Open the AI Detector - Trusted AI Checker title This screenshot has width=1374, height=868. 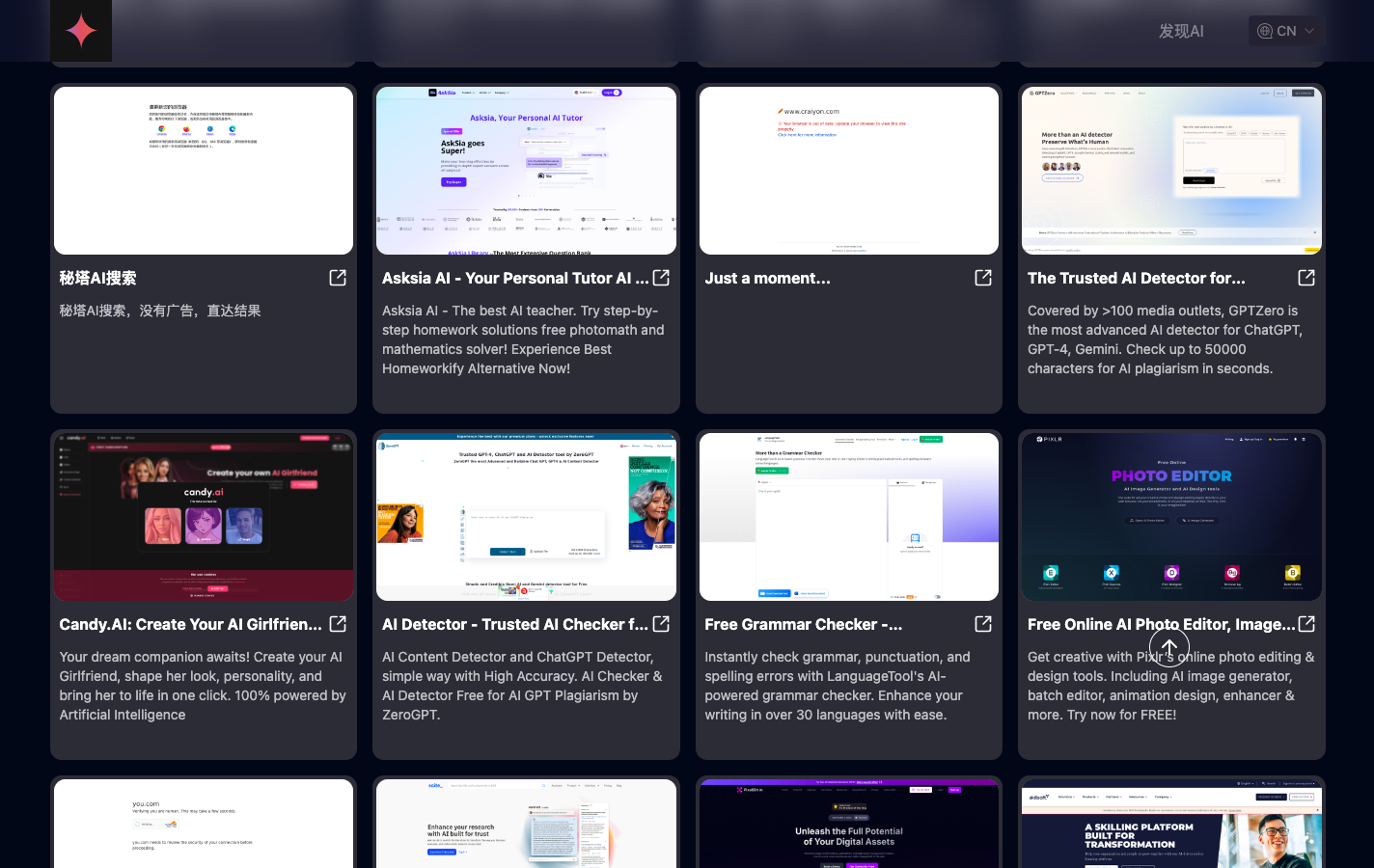tap(515, 624)
